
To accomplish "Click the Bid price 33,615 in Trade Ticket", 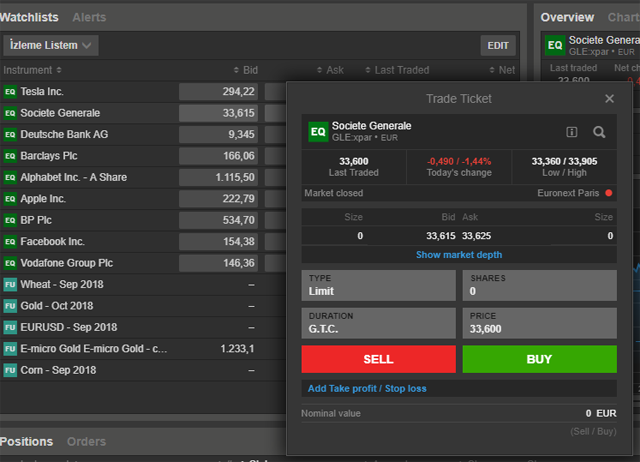I will point(441,236).
